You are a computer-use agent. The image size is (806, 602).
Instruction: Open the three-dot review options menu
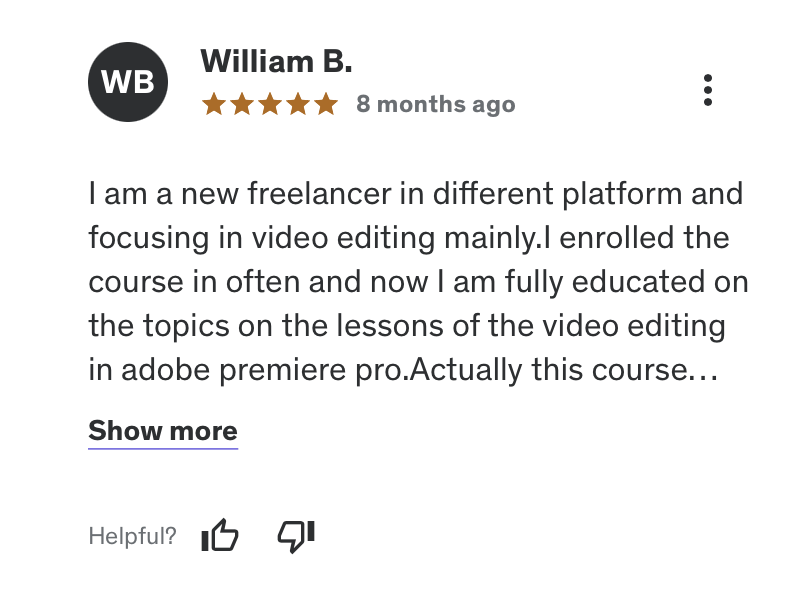coord(708,90)
